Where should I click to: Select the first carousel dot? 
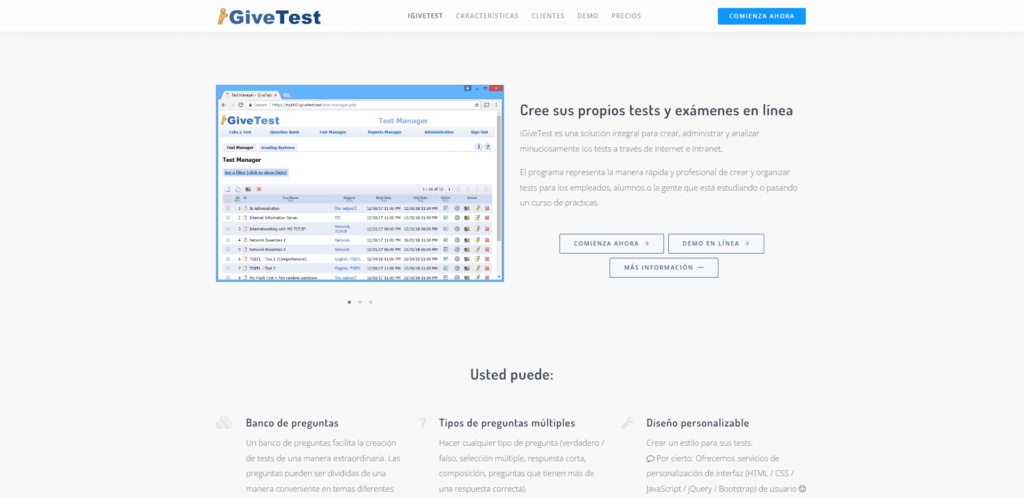[349, 302]
